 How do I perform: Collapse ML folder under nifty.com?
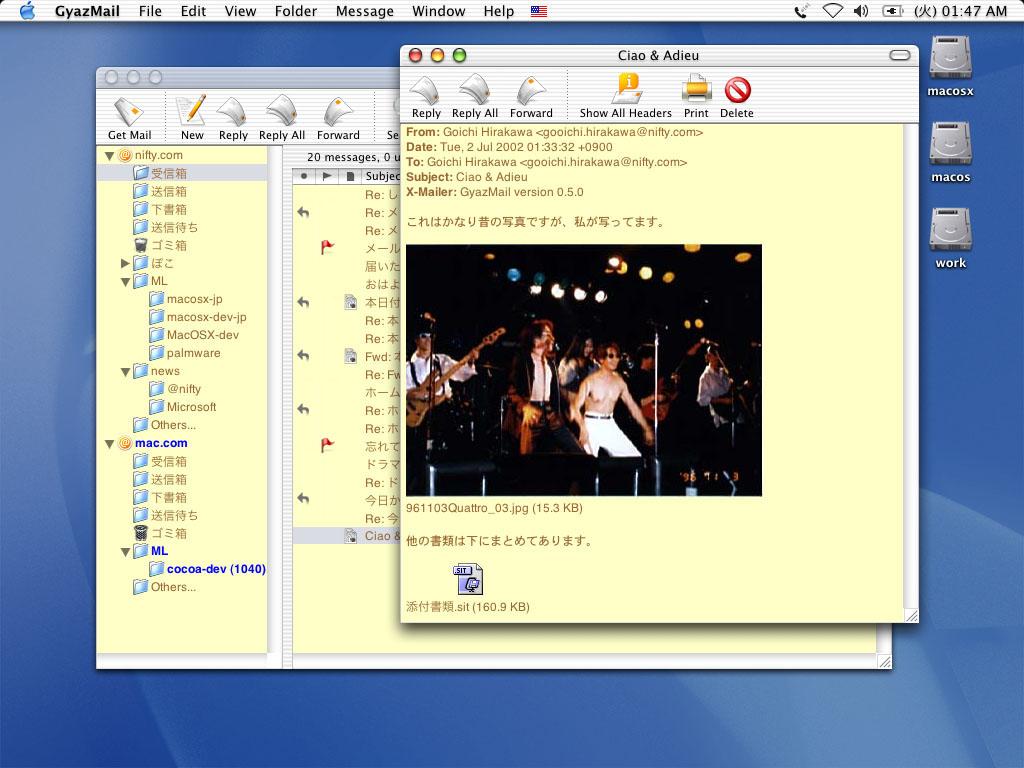[125, 281]
